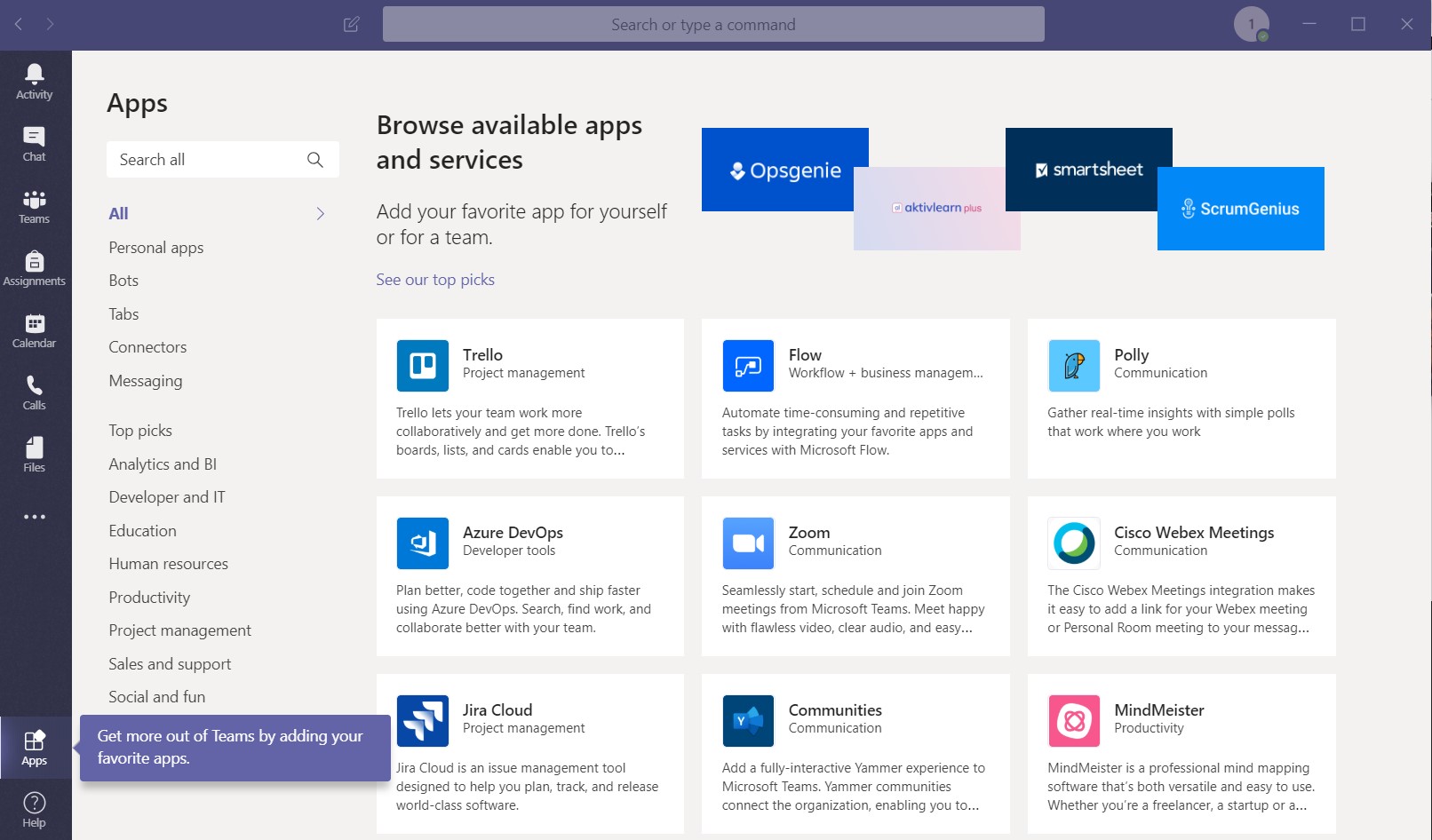Click the MindMeister icon
Screen dimensions: 1432x840
pyautogui.click(x=1074, y=720)
